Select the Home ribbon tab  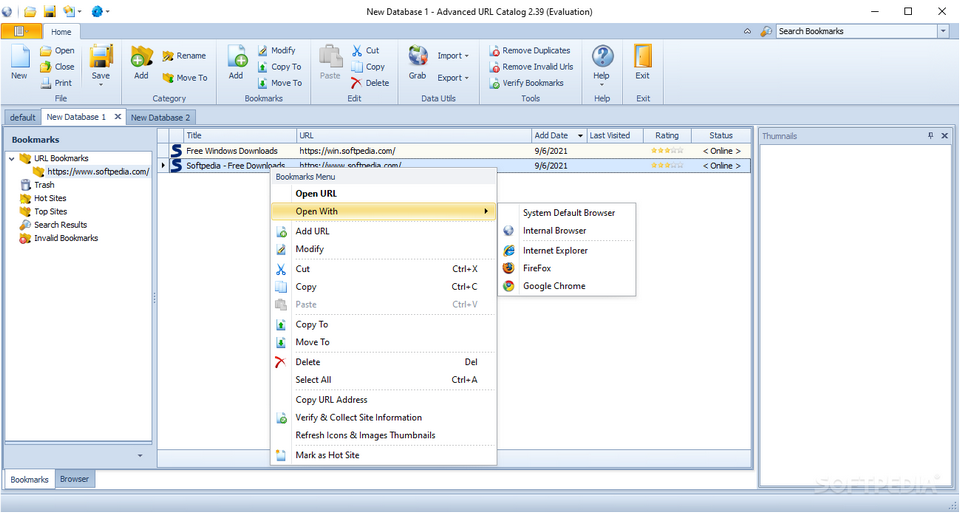click(61, 32)
